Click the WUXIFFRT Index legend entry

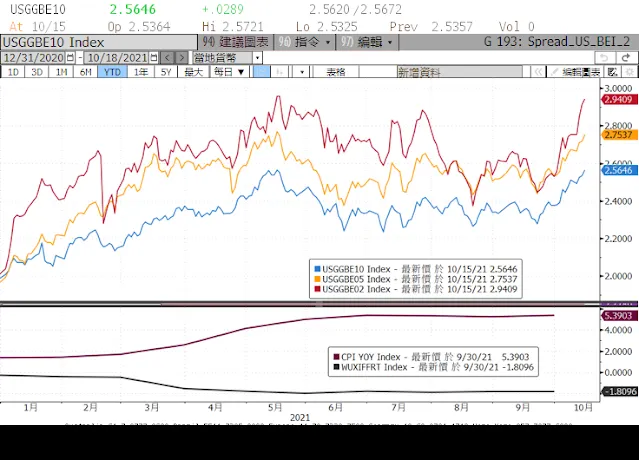(434, 367)
